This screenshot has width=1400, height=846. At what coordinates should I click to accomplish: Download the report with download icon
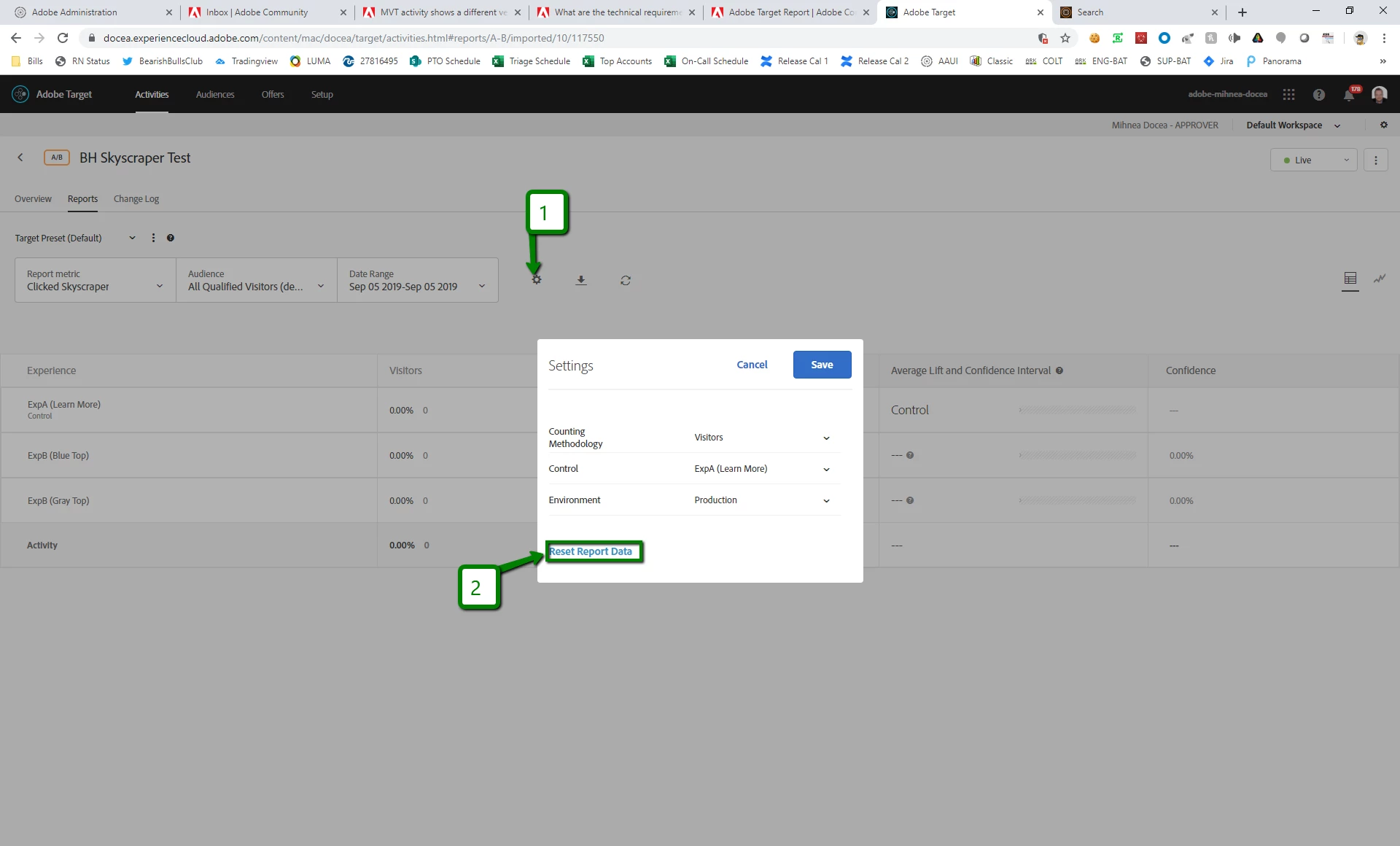pos(581,280)
